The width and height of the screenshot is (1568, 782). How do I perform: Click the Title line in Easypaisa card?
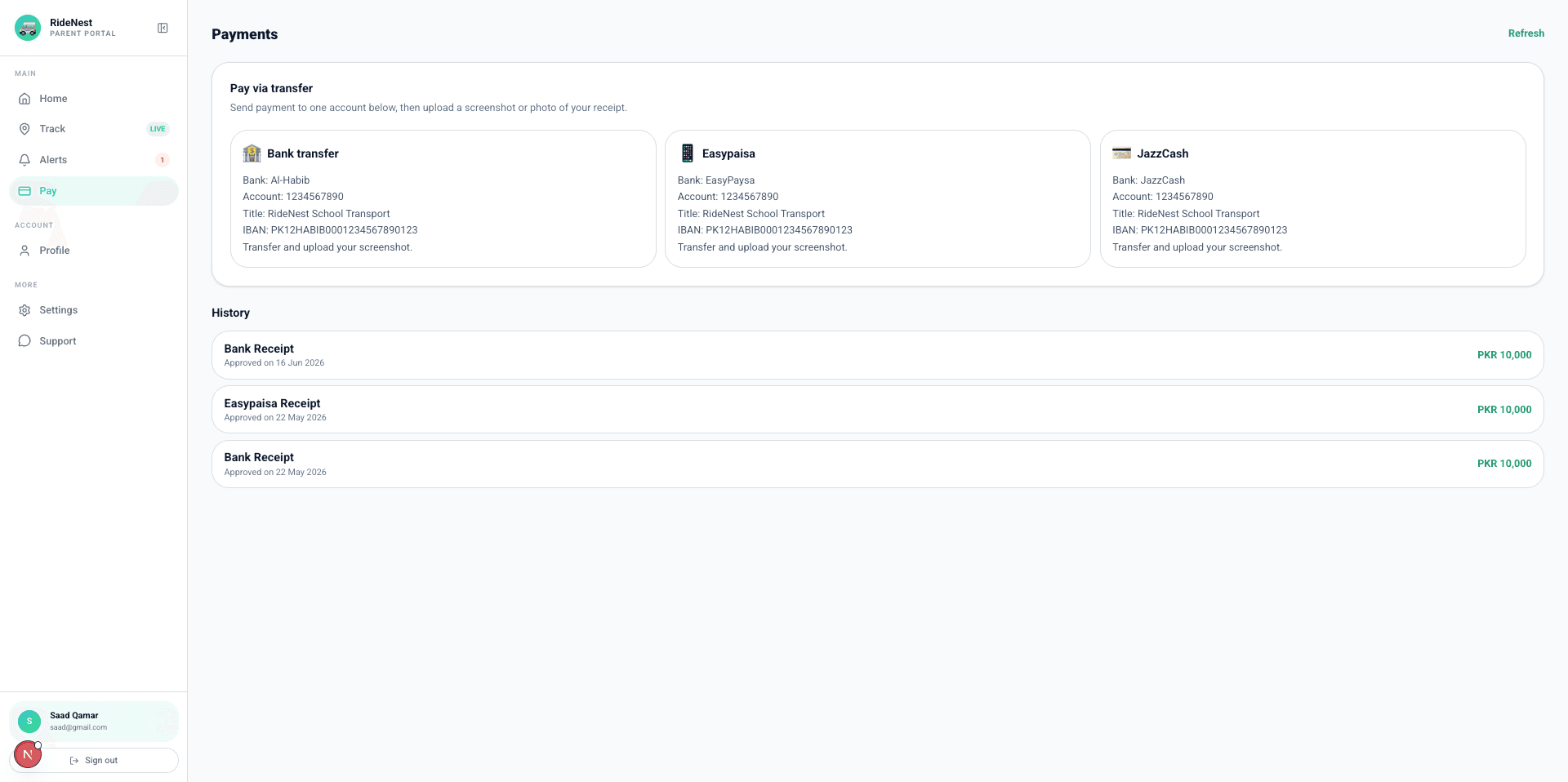coord(751,214)
